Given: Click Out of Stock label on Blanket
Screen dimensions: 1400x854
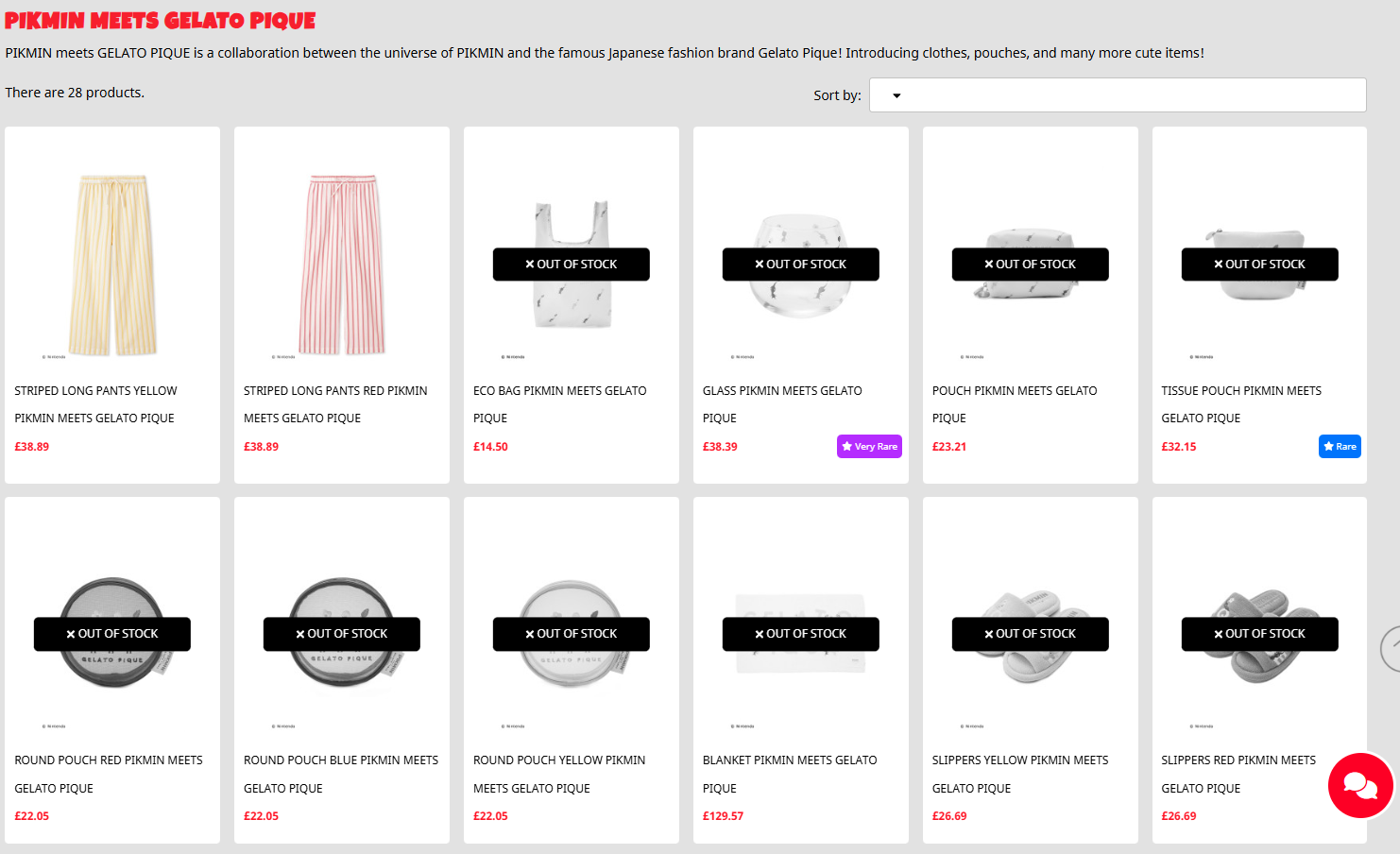Looking at the screenshot, I should 801,634.
